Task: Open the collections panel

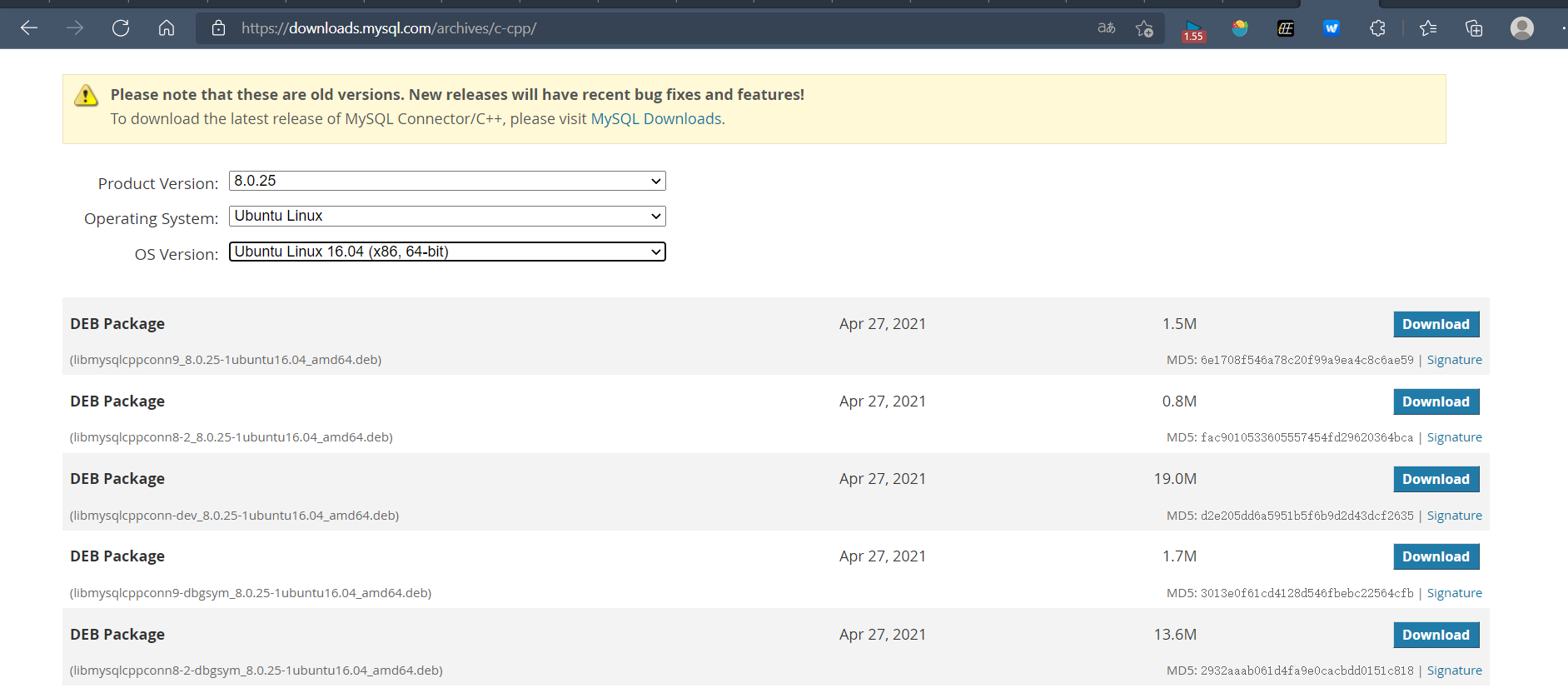Action: click(x=1474, y=28)
